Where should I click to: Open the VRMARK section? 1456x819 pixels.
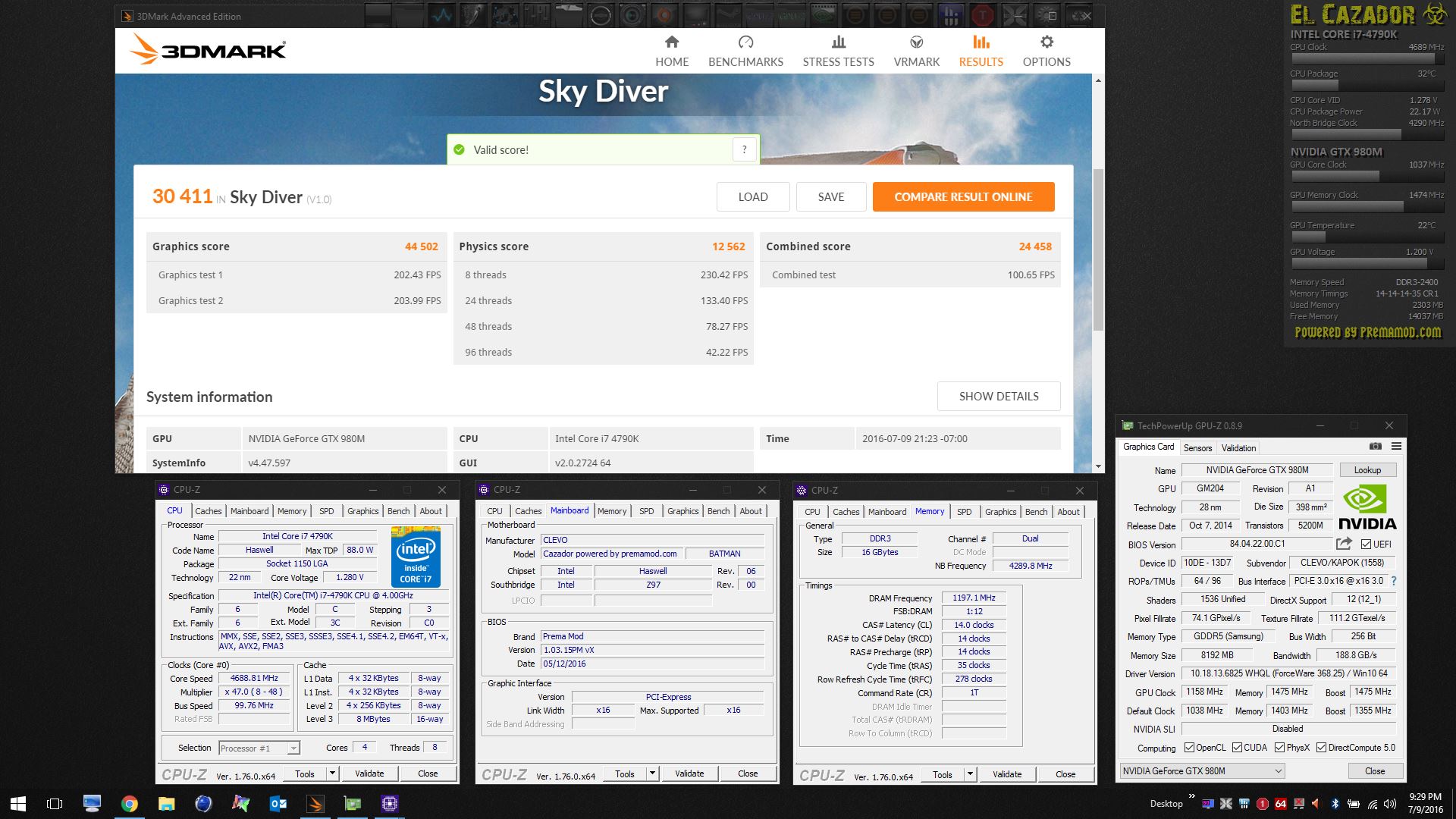[x=916, y=52]
